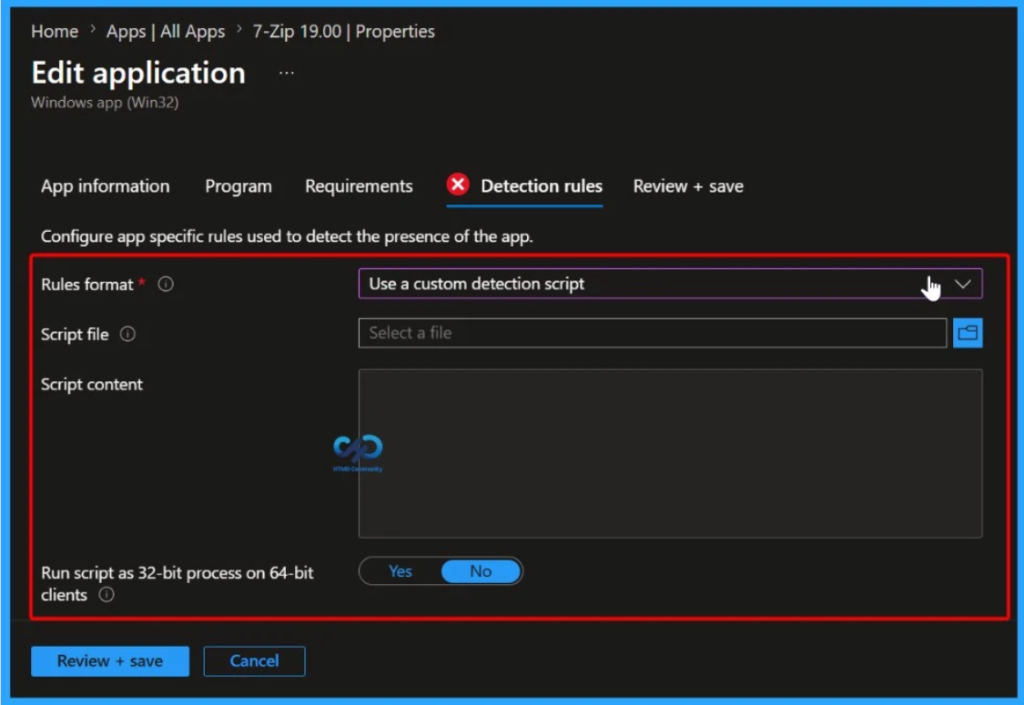1024x705 pixels.
Task: Click the 'Script content' label
Action: coord(91,384)
